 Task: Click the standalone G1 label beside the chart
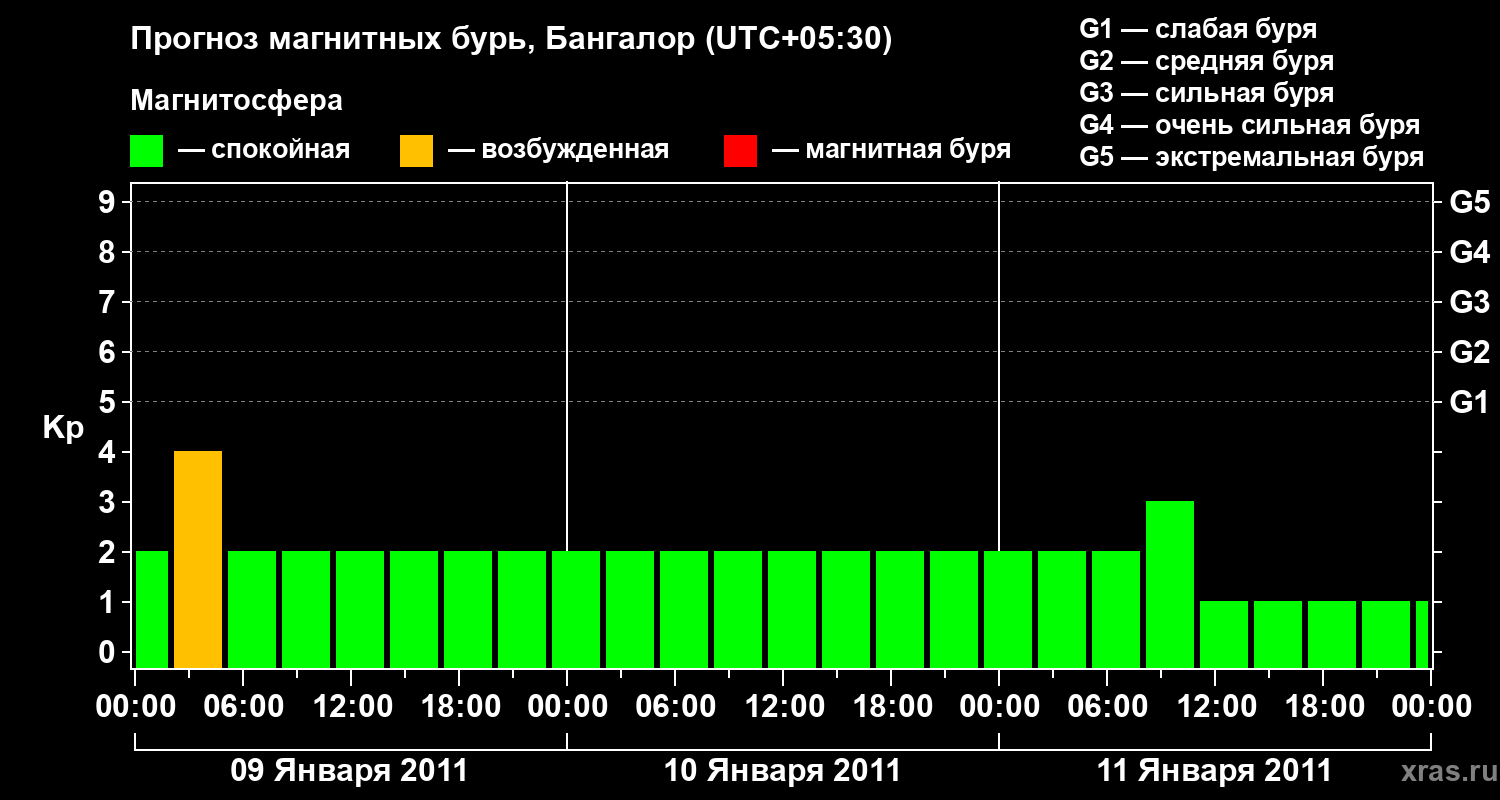tap(1470, 403)
